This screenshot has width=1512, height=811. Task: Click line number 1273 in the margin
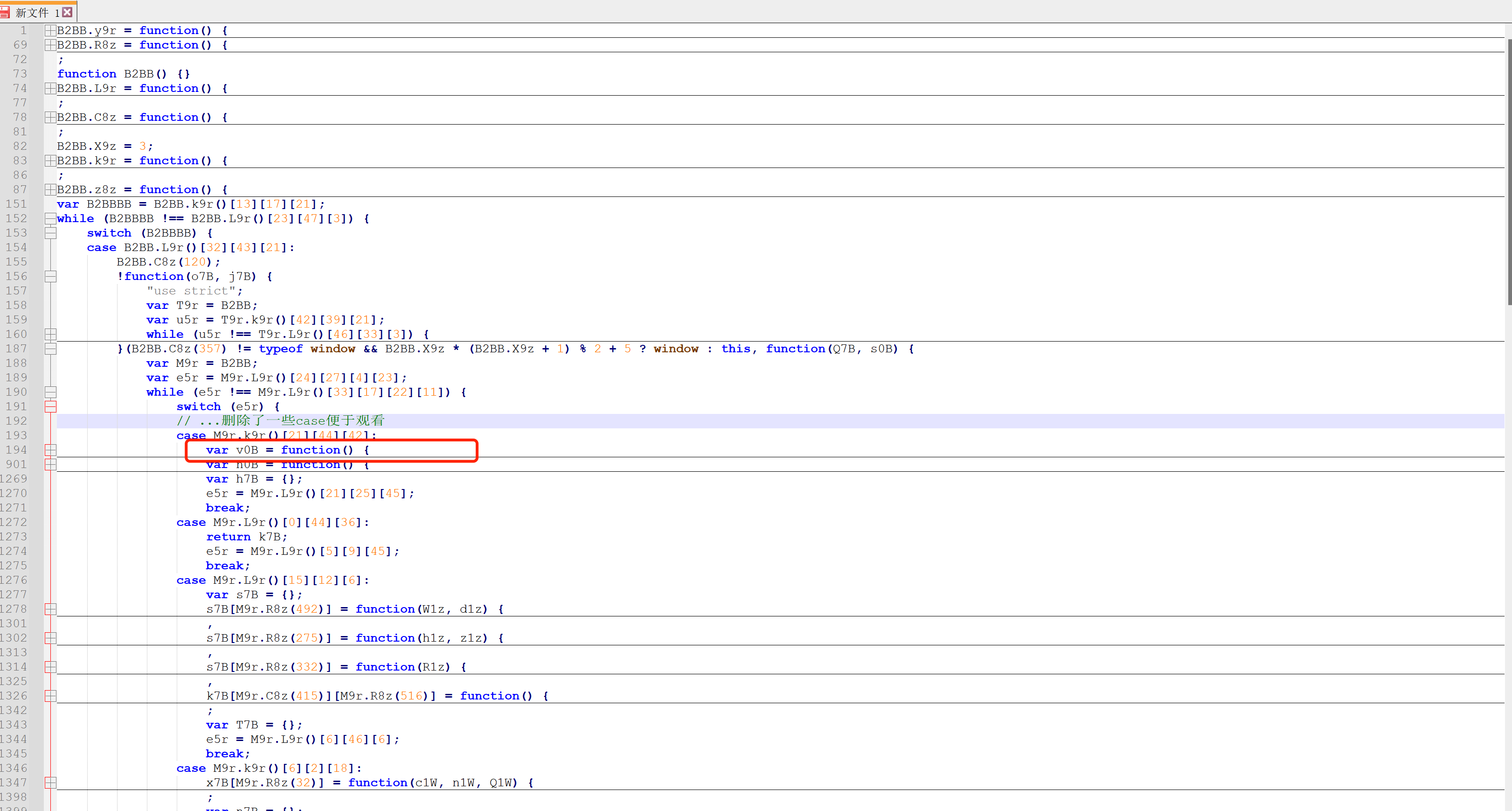click(x=14, y=537)
